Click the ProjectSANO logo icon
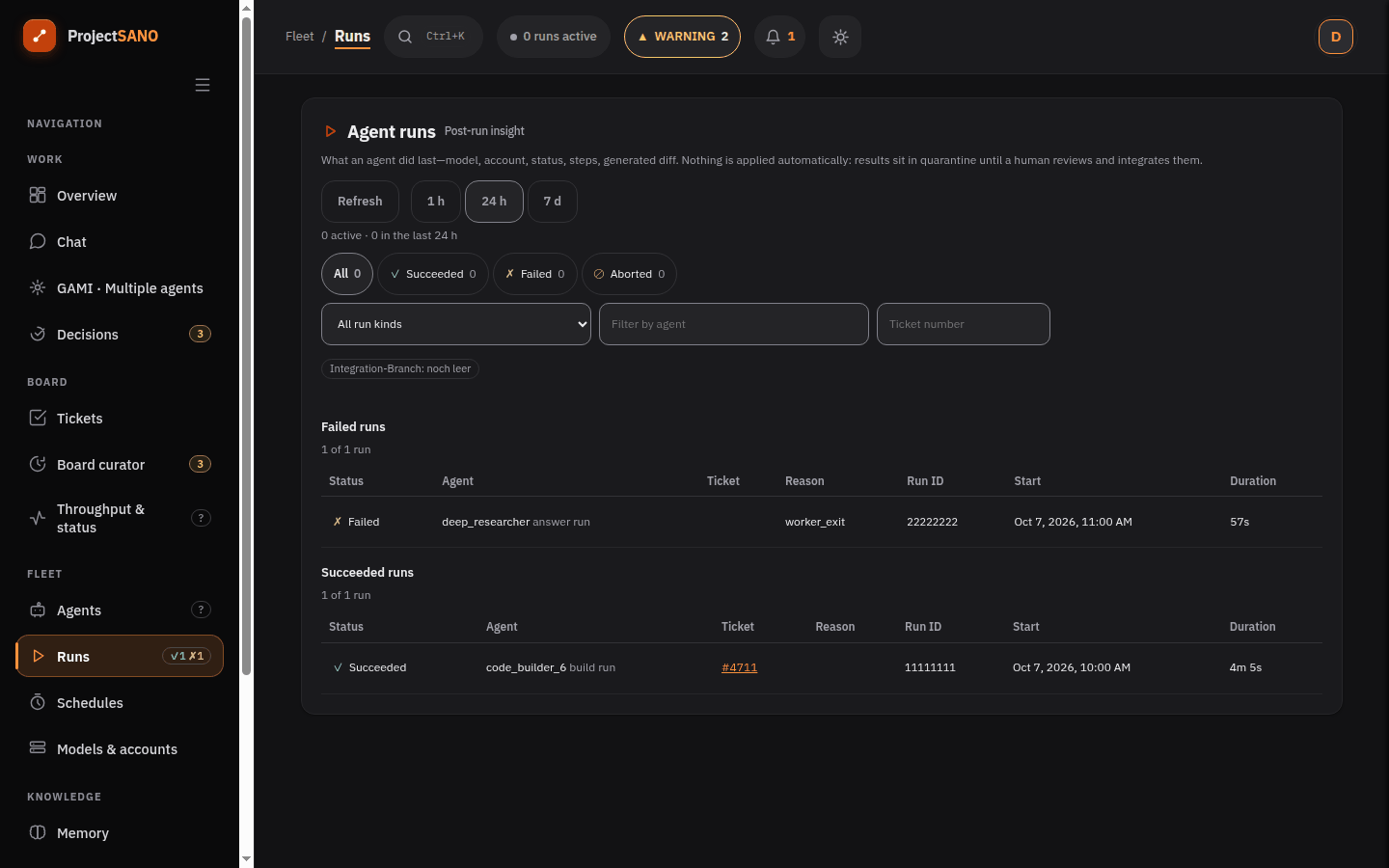1389x868 pixels. click(x=40, y=36)
